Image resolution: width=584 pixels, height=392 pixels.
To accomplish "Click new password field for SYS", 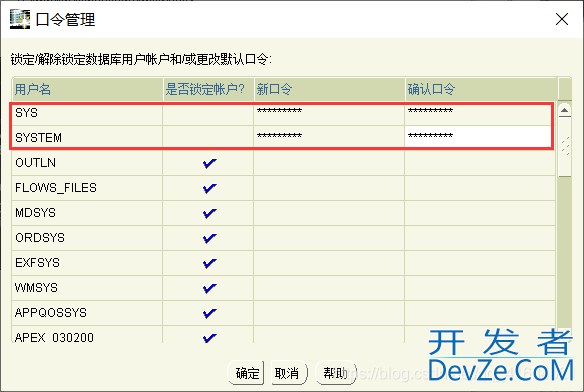I will coord(329,113).
